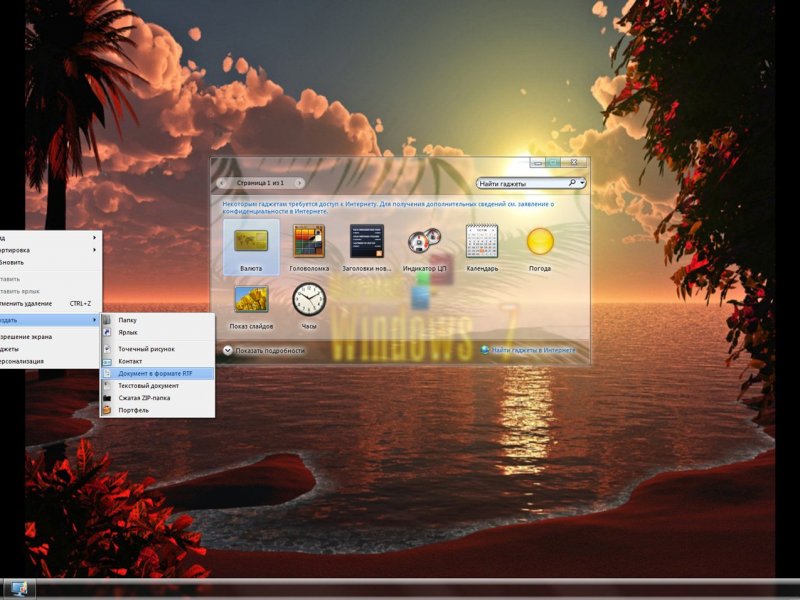Open Найти гаджеты в Интернете link
This screenshot has width=800, height=600.
[528, 350]
